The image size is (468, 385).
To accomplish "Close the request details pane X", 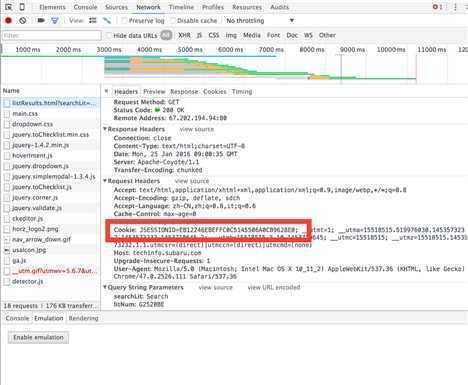I will (106, 91).
